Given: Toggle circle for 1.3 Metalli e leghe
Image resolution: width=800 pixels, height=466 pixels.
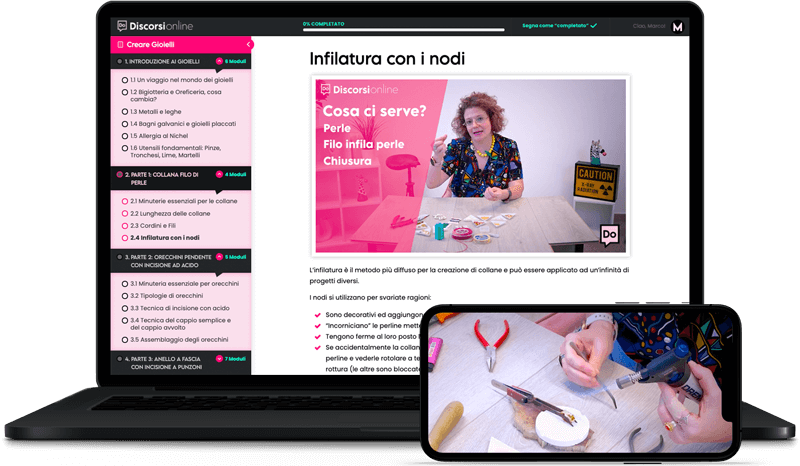Looking at the screenshot, I should (124, 112).
